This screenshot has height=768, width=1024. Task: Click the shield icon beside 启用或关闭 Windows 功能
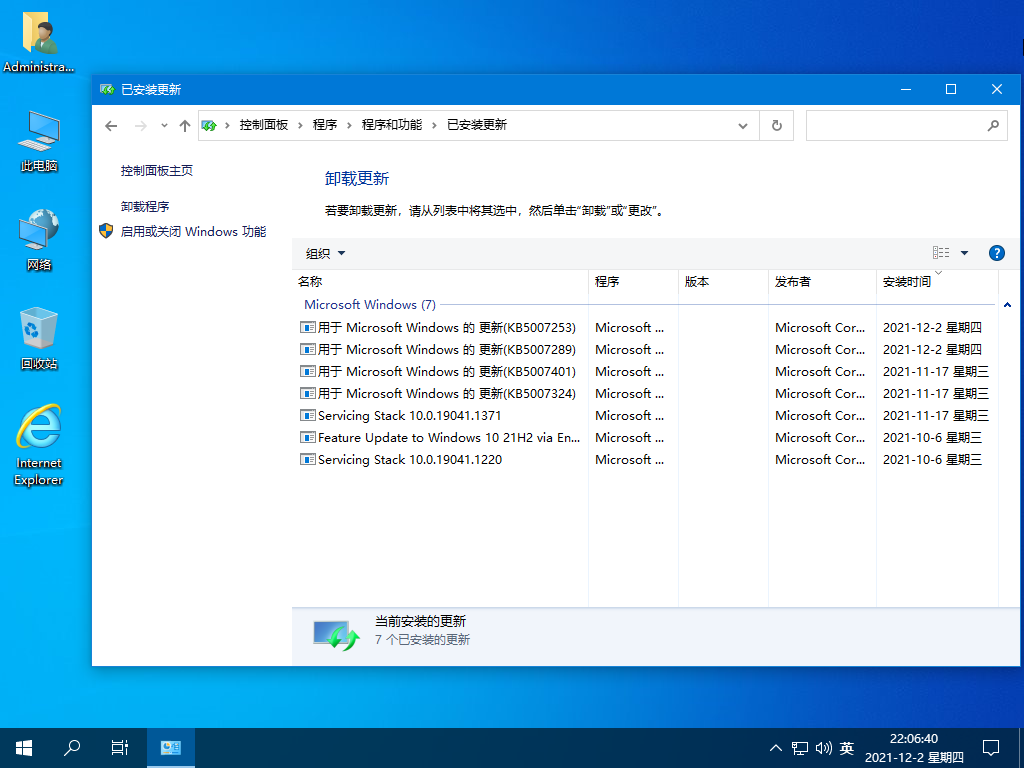[106, 231]
